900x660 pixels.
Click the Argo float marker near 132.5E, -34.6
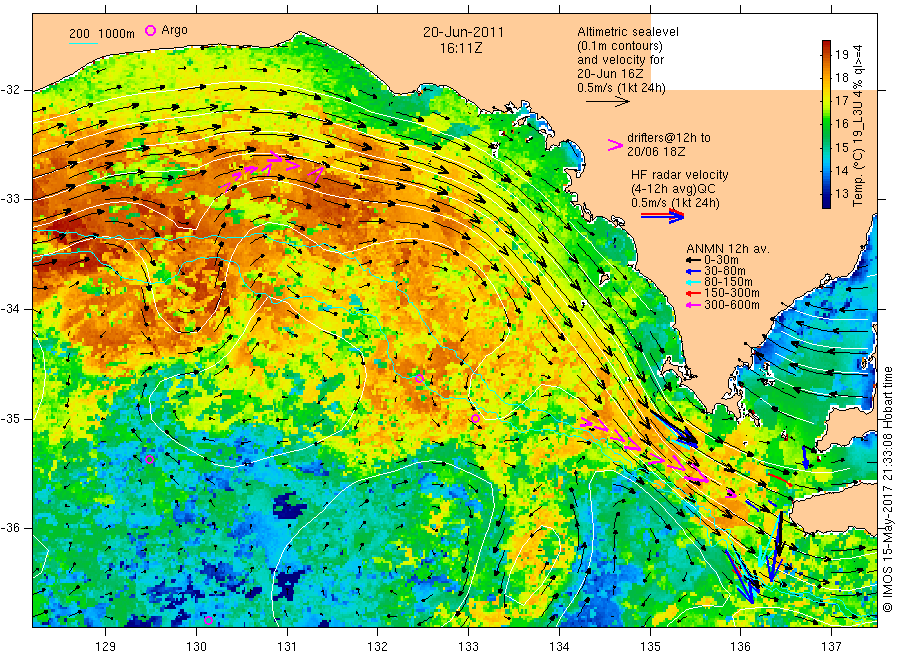(x=420, y=379)
